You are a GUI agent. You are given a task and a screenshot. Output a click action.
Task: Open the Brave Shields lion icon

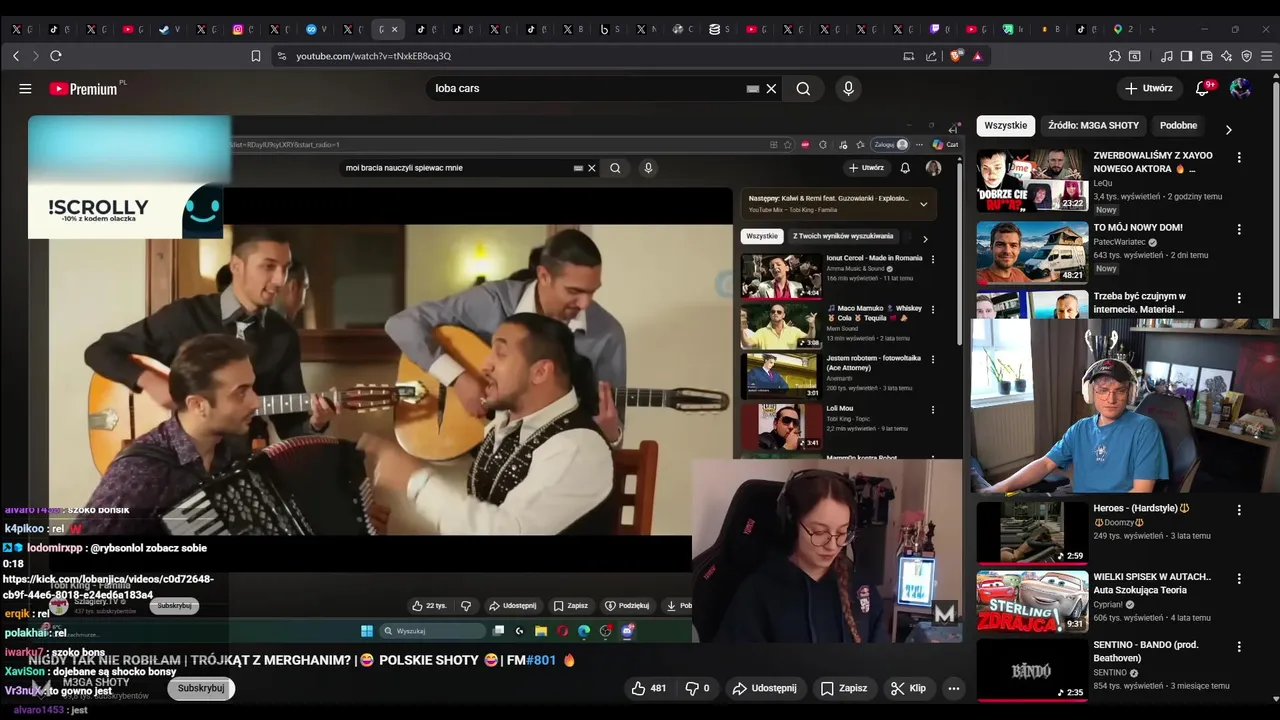pyautogui.click(x=957, y=56)
